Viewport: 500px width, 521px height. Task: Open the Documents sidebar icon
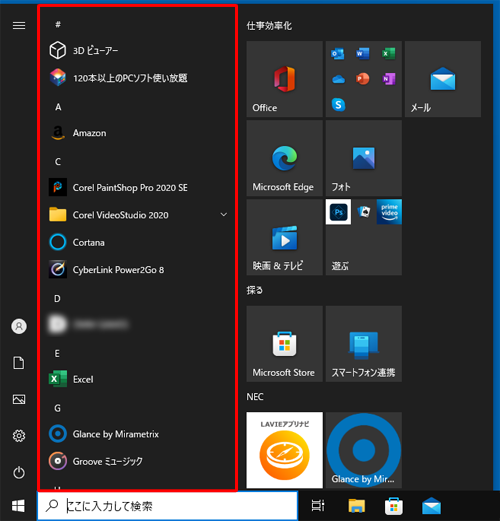click(19, 363)
